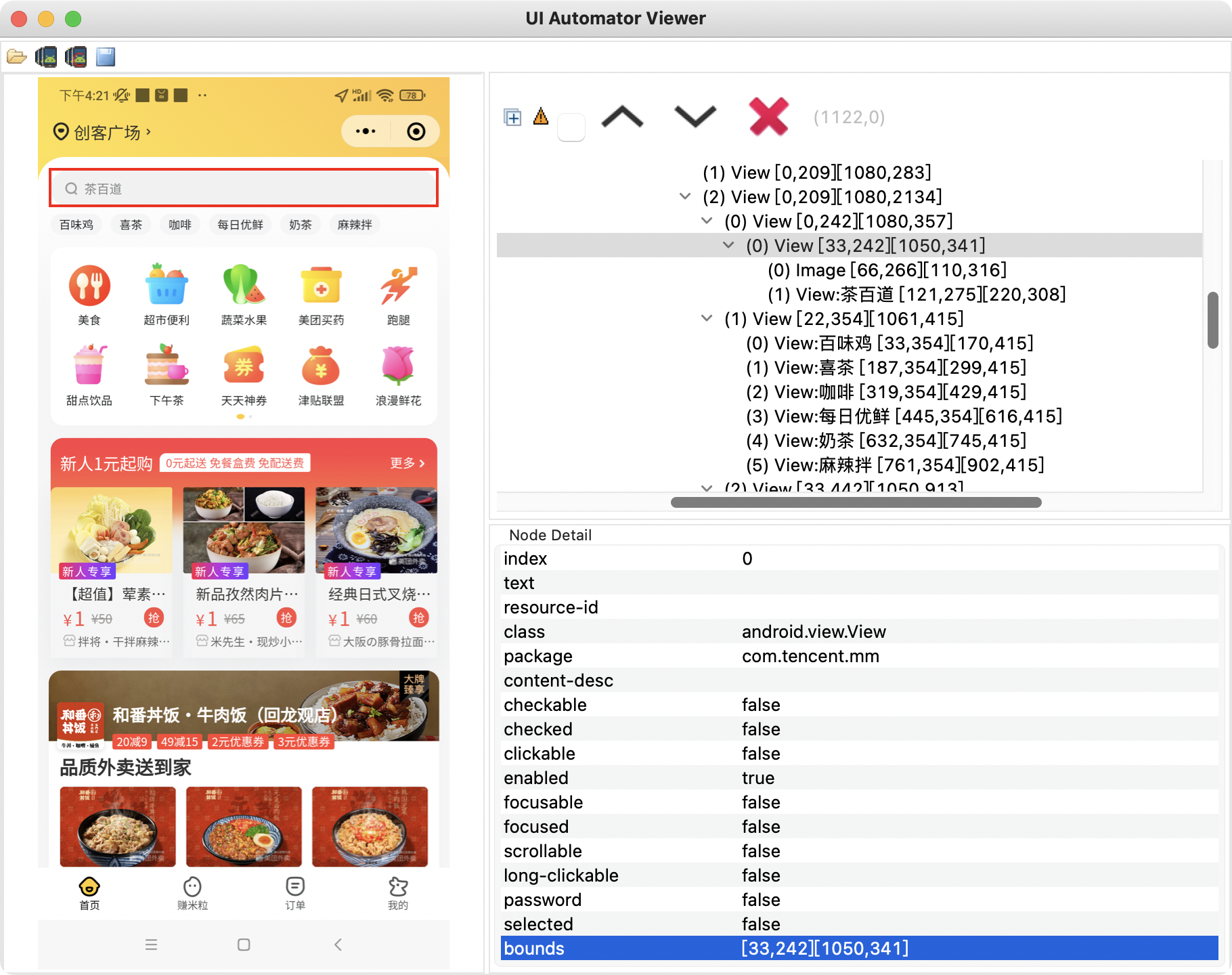Click the red X clear button
This screenshot has width=1232, height=975.
pos(768,117)
